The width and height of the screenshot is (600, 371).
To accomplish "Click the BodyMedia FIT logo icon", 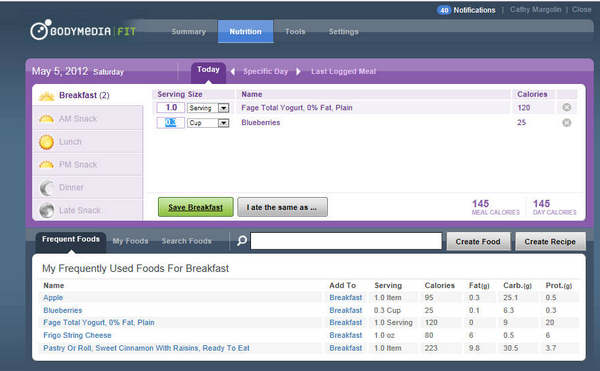I will pyautogui.click(x=40, y=29).
